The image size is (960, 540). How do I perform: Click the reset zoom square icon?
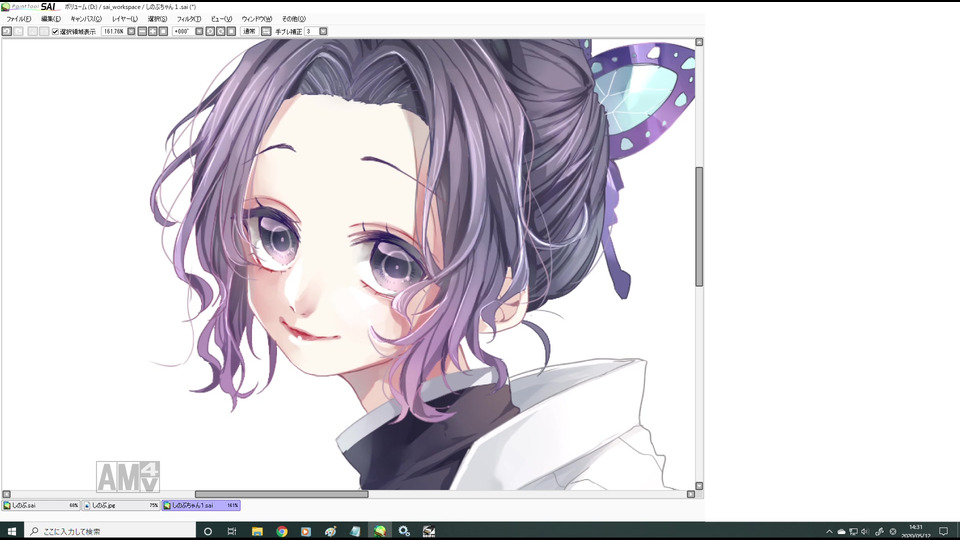click(x=163, y=31)
